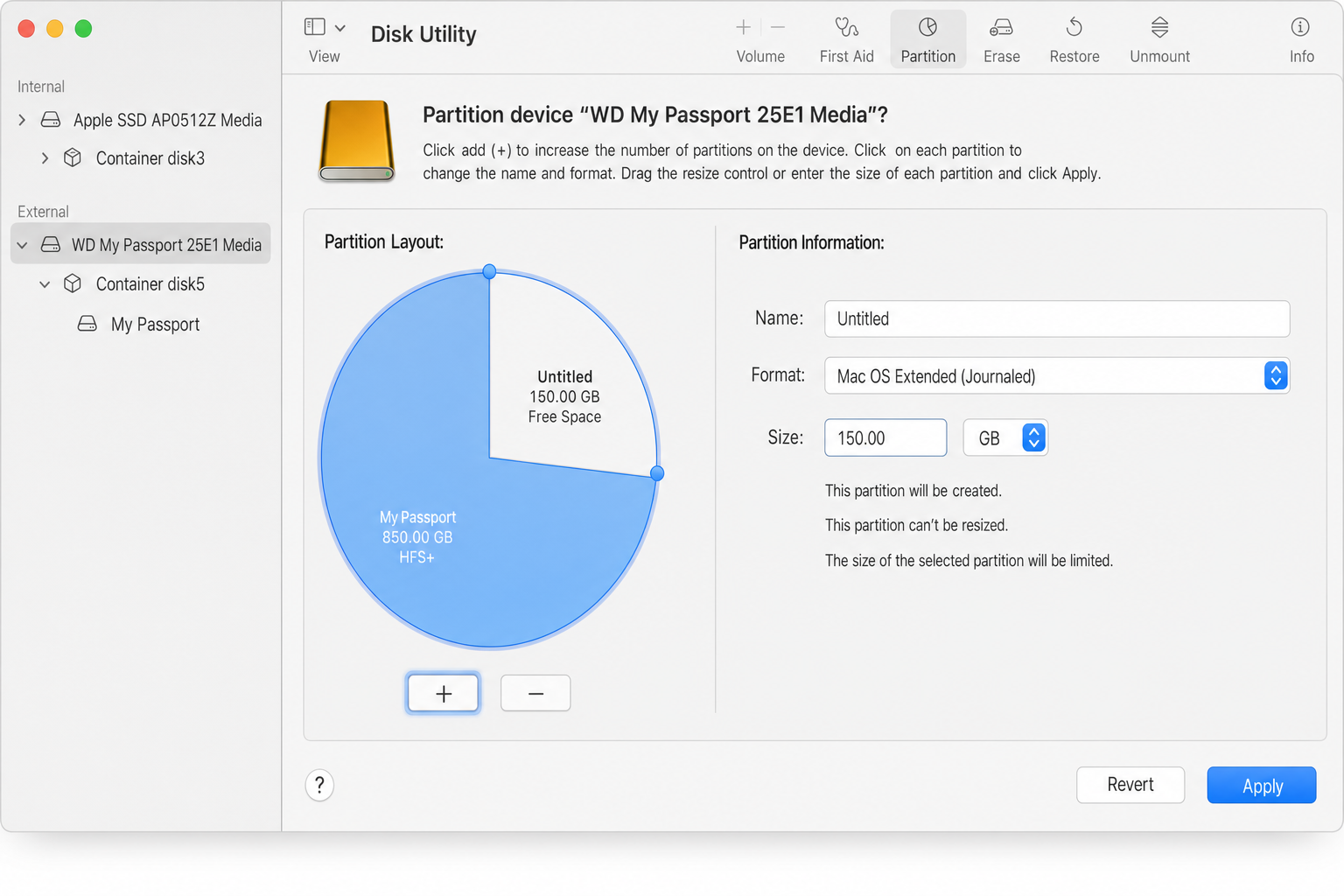This screenshot has height=896, width=1344.
Task: Open the View dropdown chevron in toolbar
Action: pyautogui.click(x=340, y=28)
